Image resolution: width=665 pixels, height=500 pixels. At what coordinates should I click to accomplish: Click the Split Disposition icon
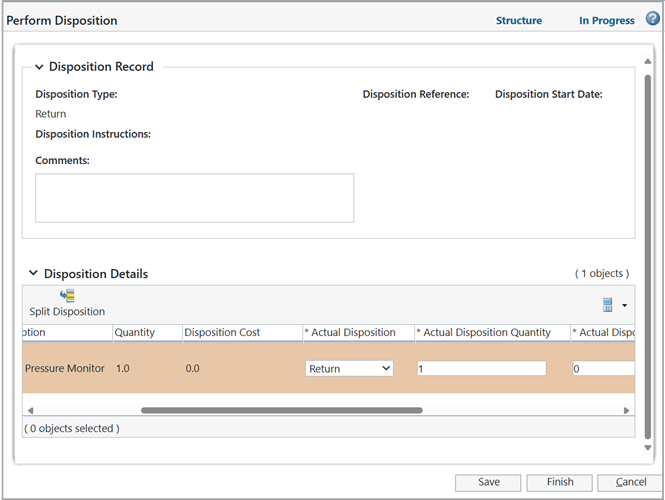67,296
